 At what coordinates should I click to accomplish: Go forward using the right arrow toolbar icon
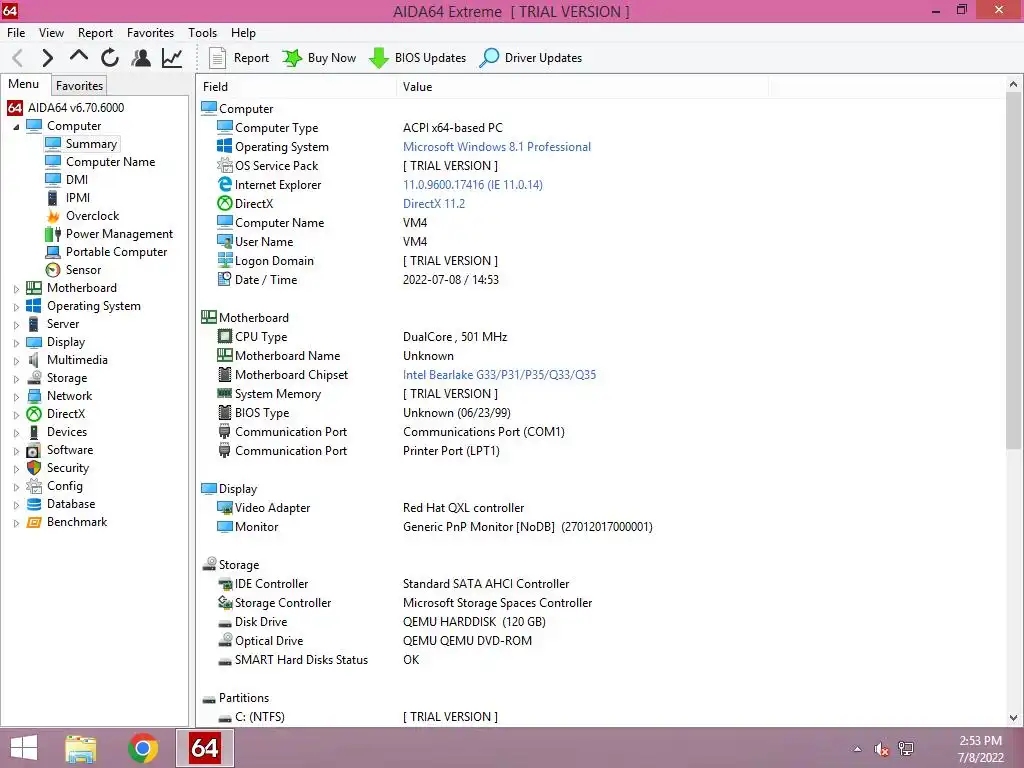[48, 58]
